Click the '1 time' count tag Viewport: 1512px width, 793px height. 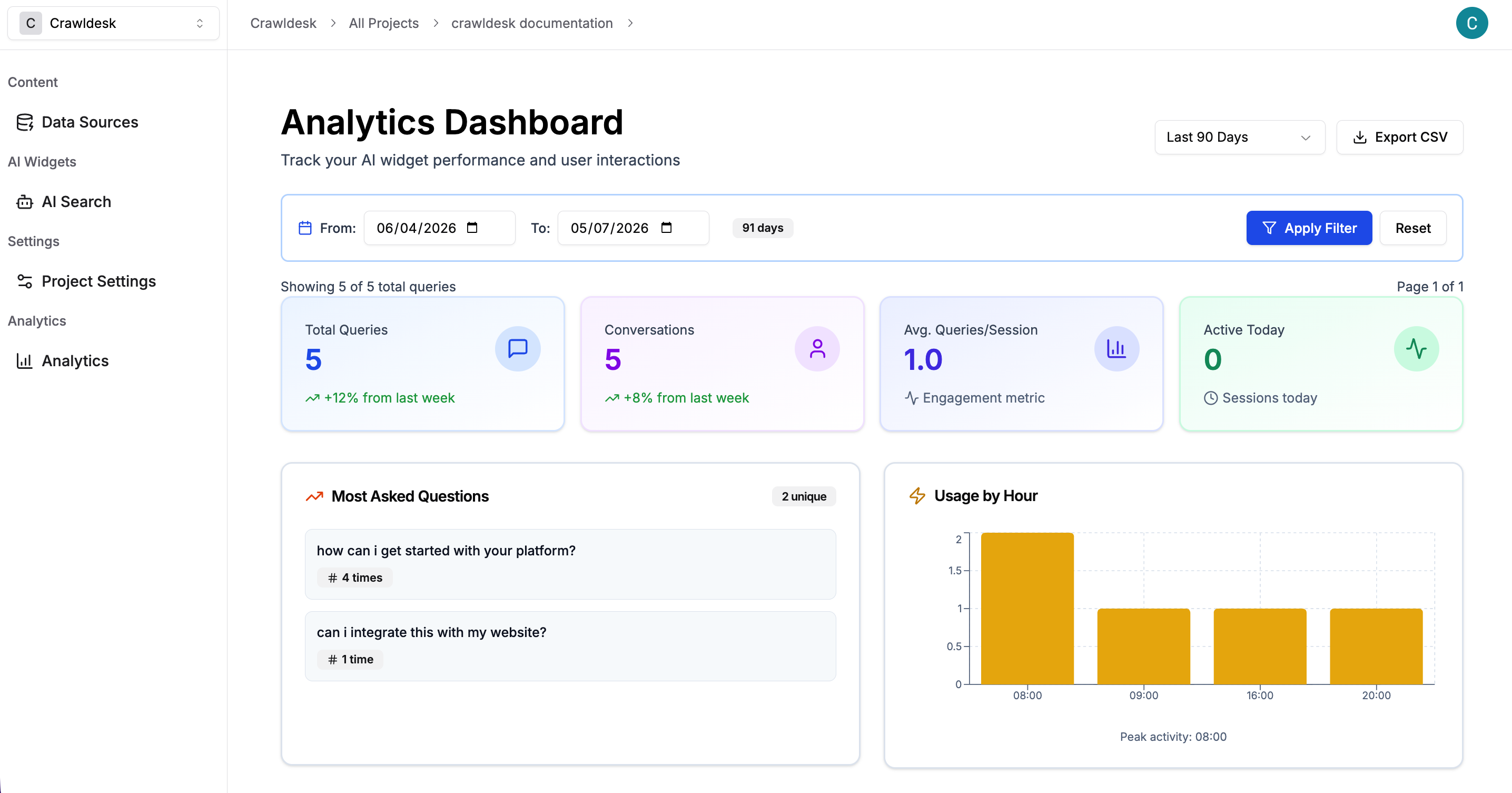[350, 659]
